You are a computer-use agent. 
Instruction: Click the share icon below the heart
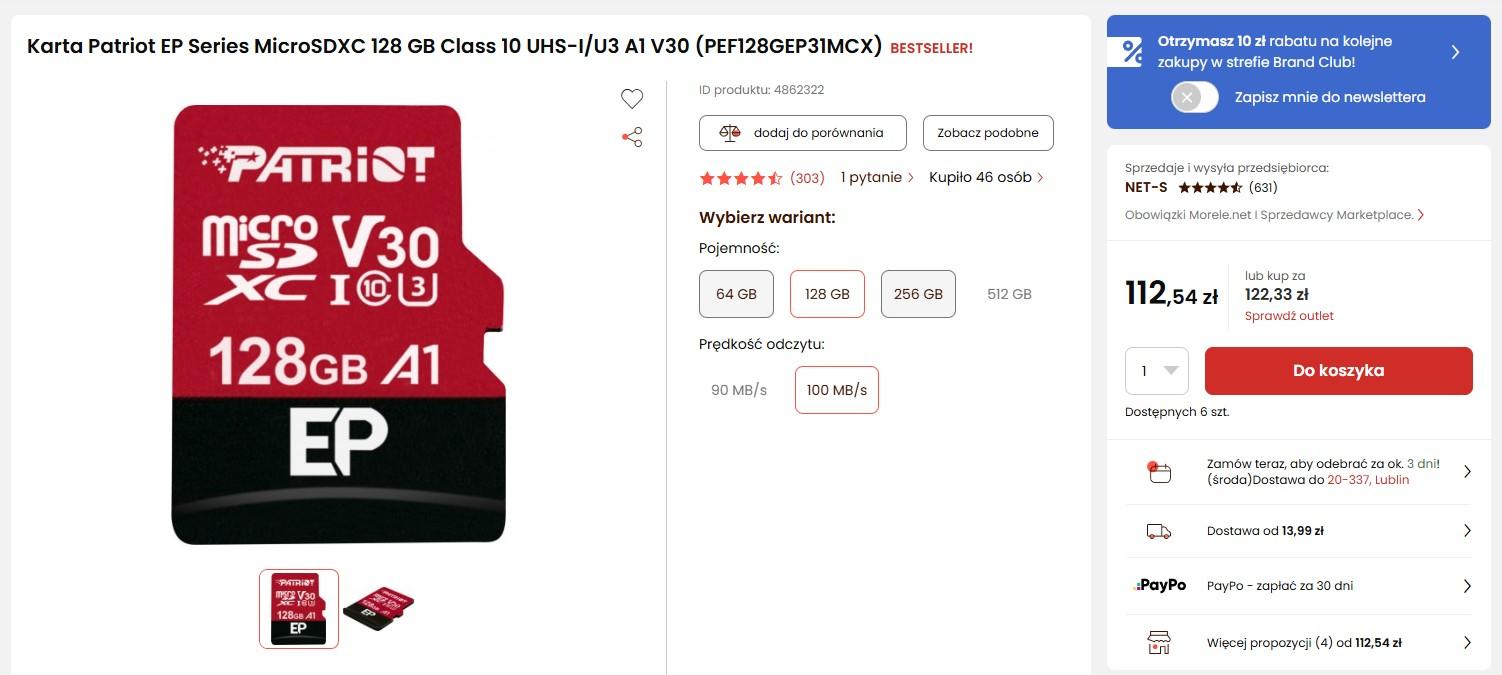coord(632,137)
